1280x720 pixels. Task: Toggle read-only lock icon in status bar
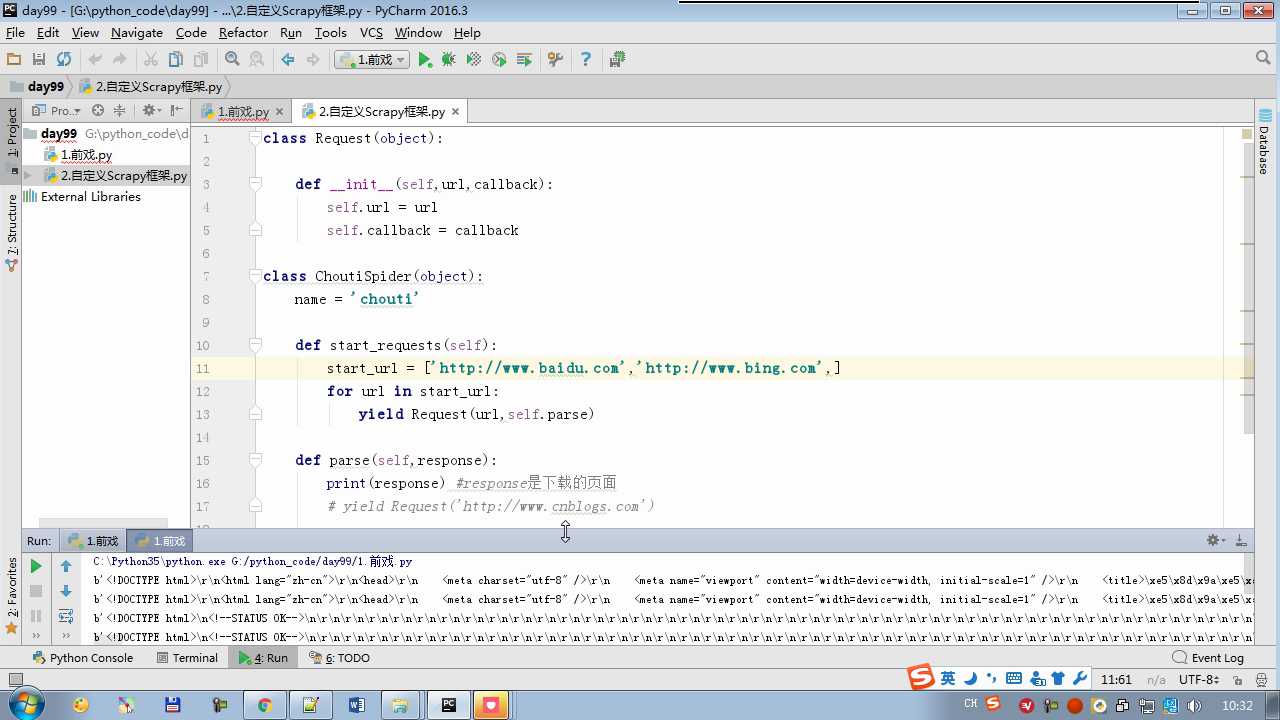click(x=1236, y=680)
